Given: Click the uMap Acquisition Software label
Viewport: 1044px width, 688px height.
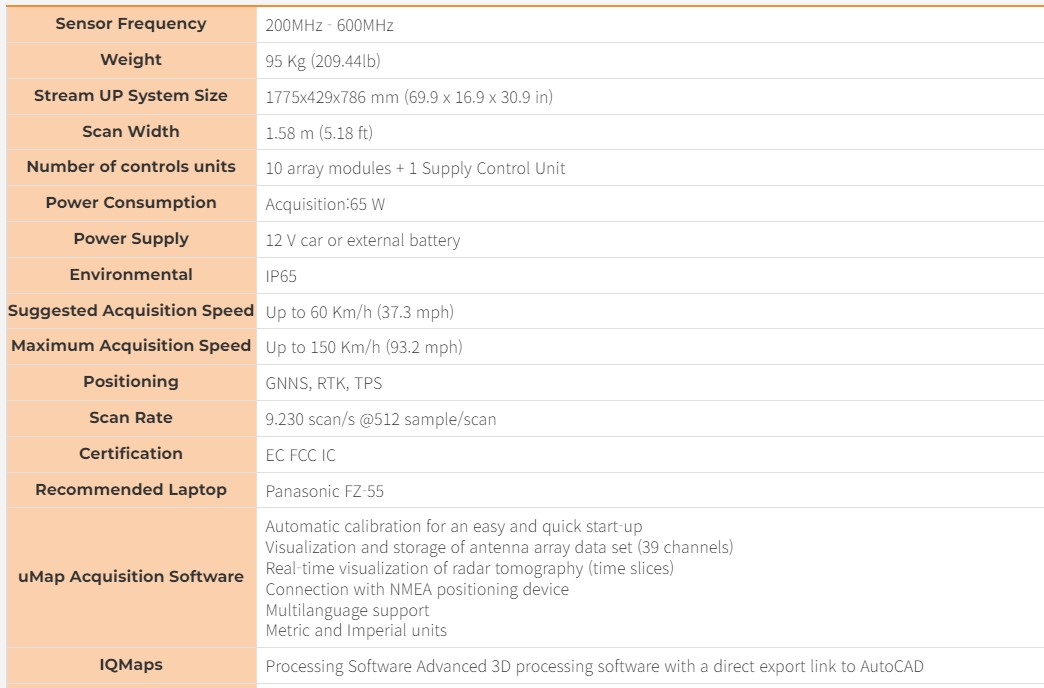Looking at the screenshot, I should pyautogui.click(x=131, y=577).
